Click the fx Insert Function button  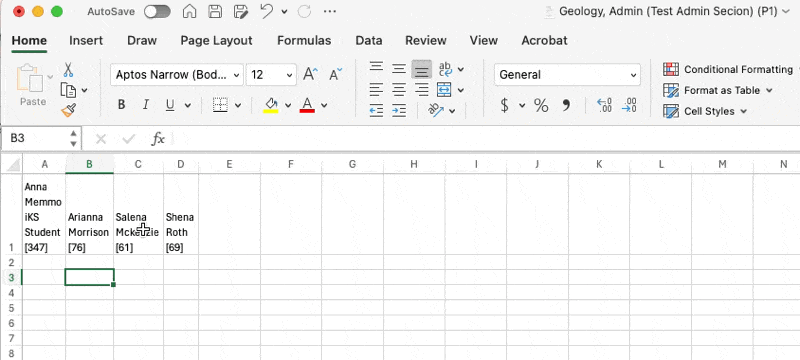pos(158,139)
